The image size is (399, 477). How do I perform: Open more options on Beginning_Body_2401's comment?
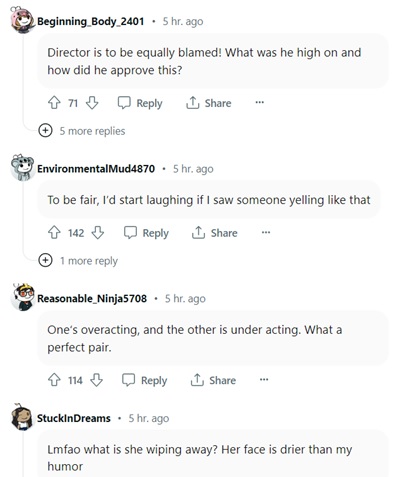[259, 103]
